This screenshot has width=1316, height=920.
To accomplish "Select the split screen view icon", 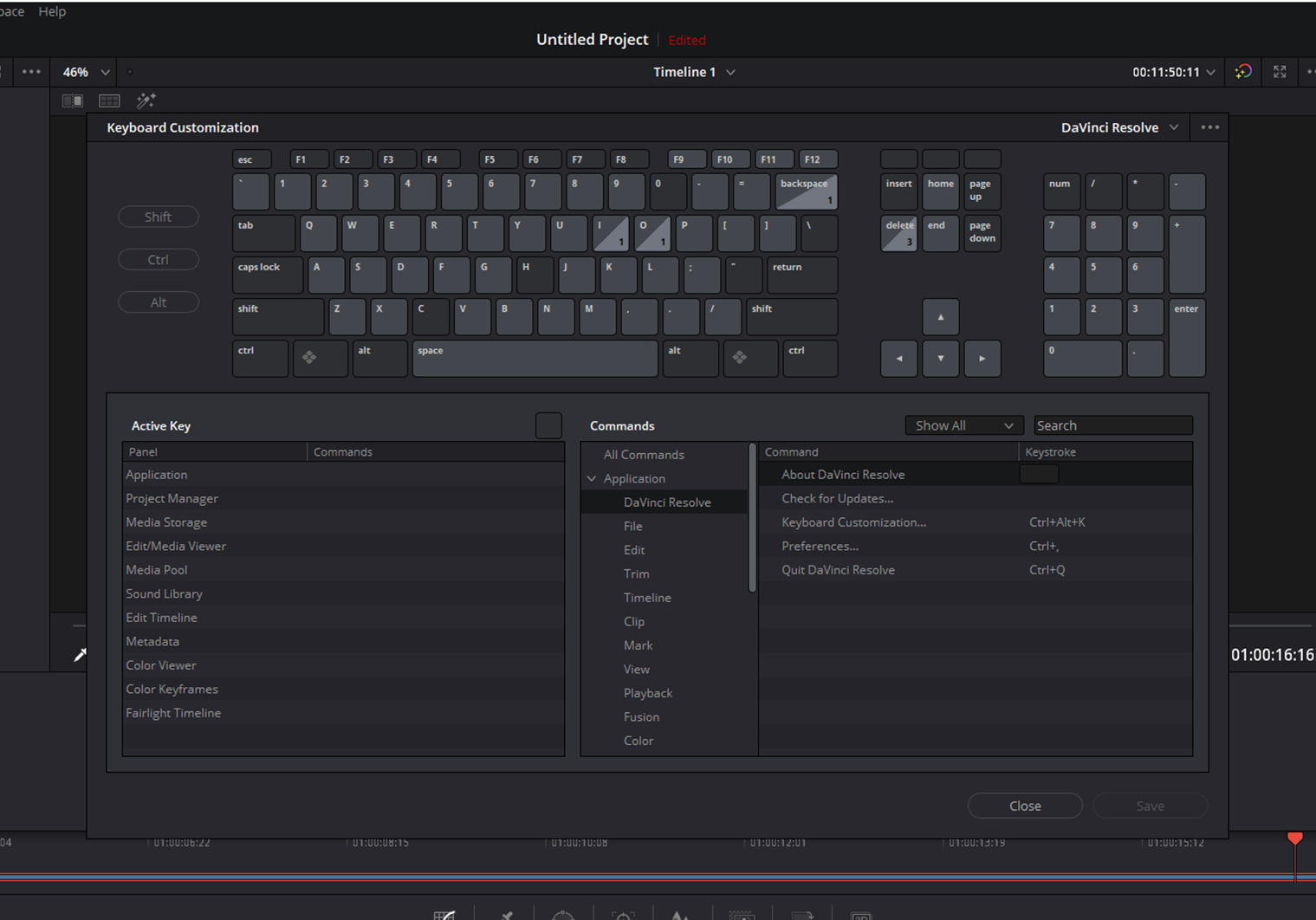I will click(73, 100).
